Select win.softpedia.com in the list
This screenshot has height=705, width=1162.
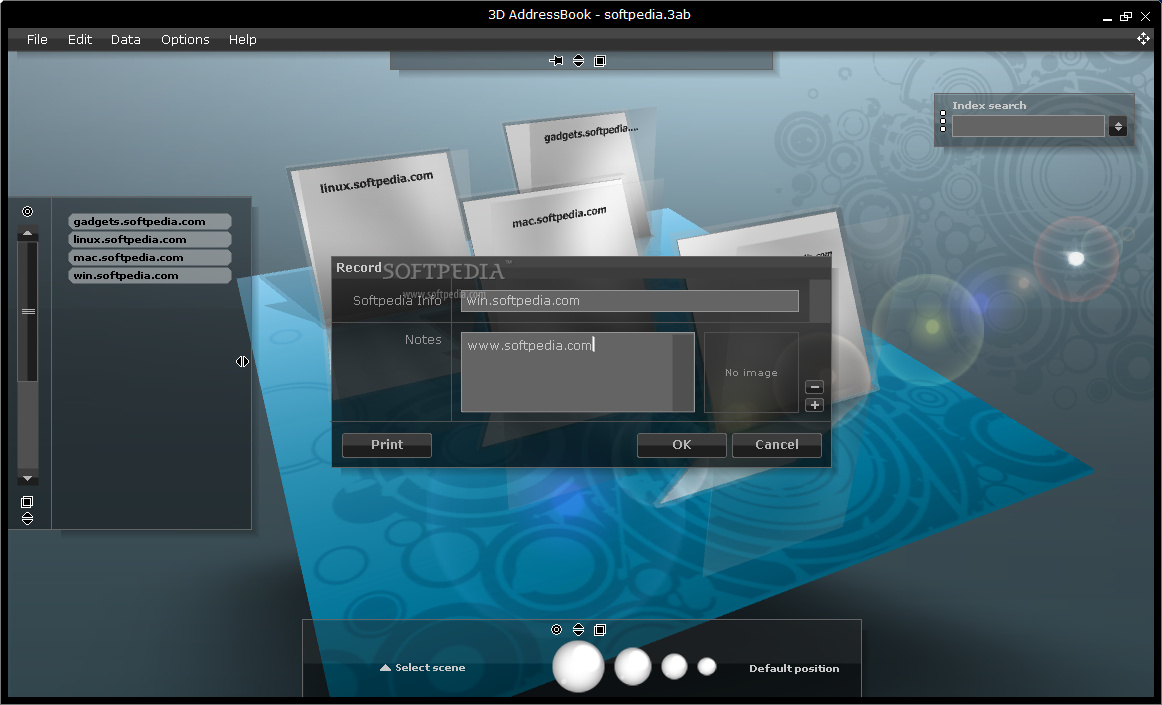(150, 275)
